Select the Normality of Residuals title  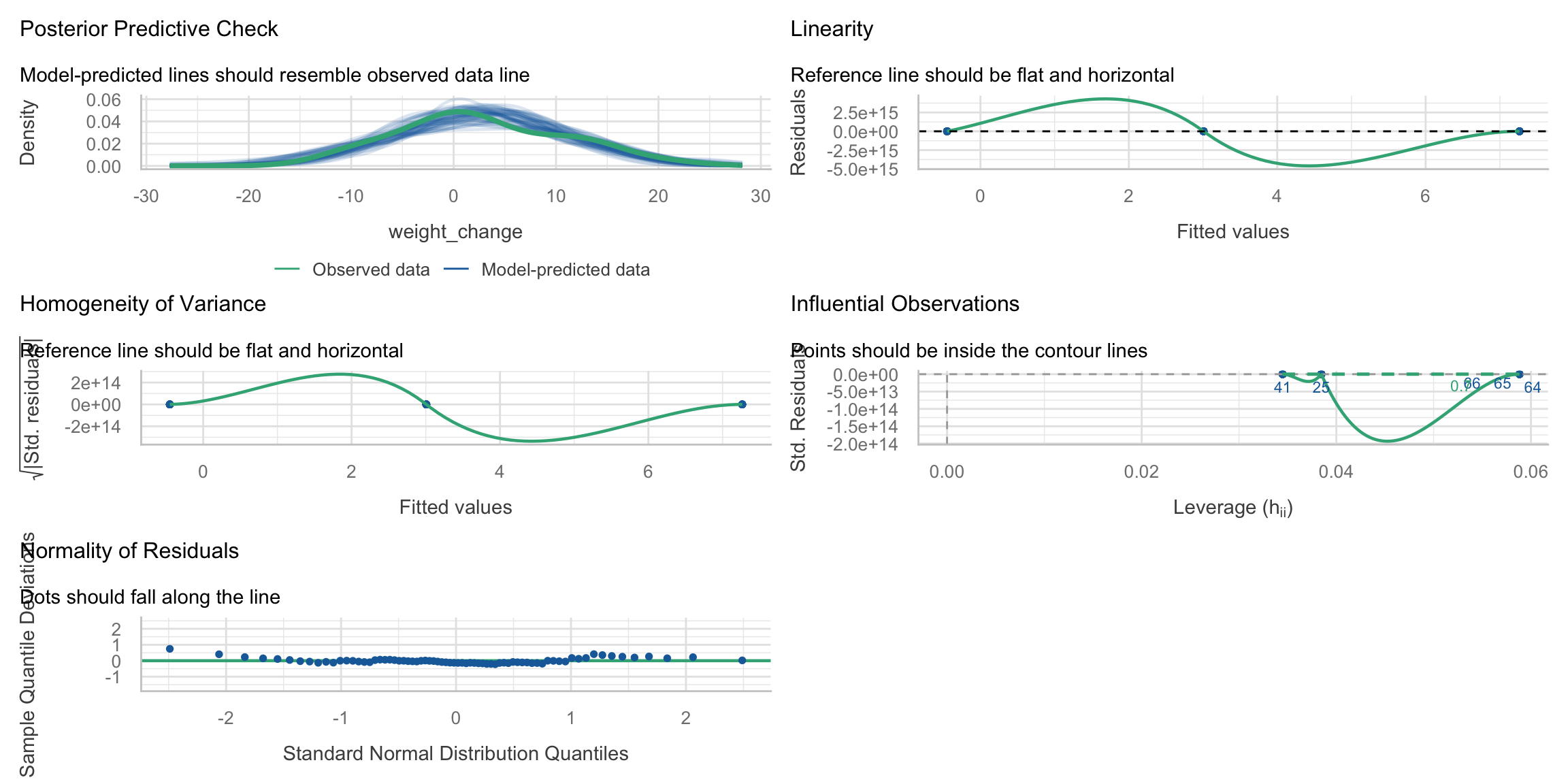(130, 551)
